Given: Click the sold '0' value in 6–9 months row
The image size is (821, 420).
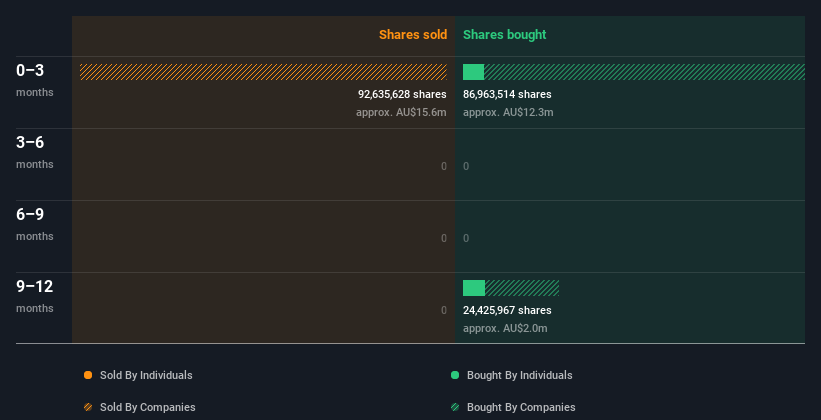Looking at the screenshot, I should tap(444, 238).
